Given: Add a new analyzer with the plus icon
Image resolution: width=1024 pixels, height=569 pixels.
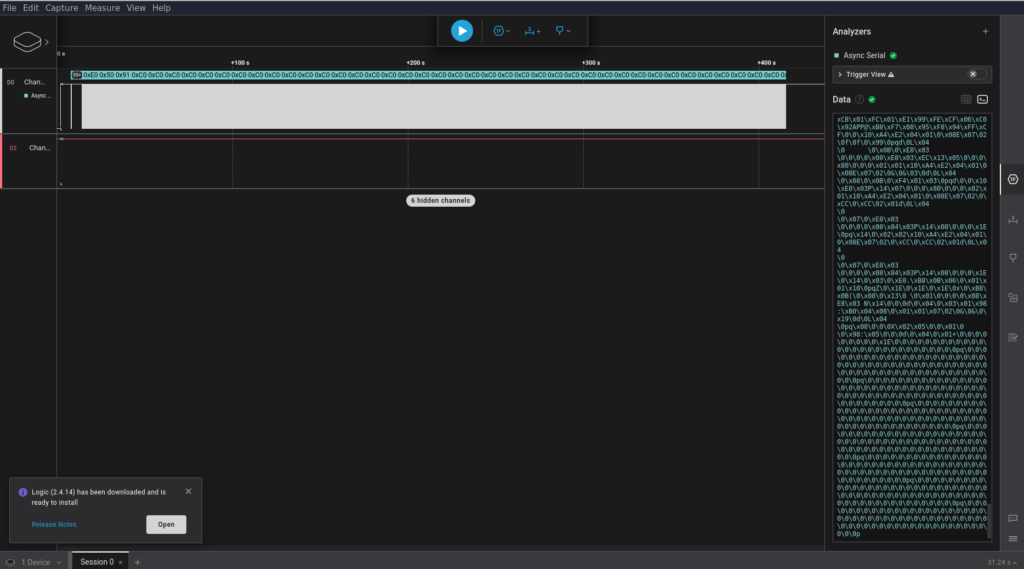Looking at the screenshot, I should [985, 31].
